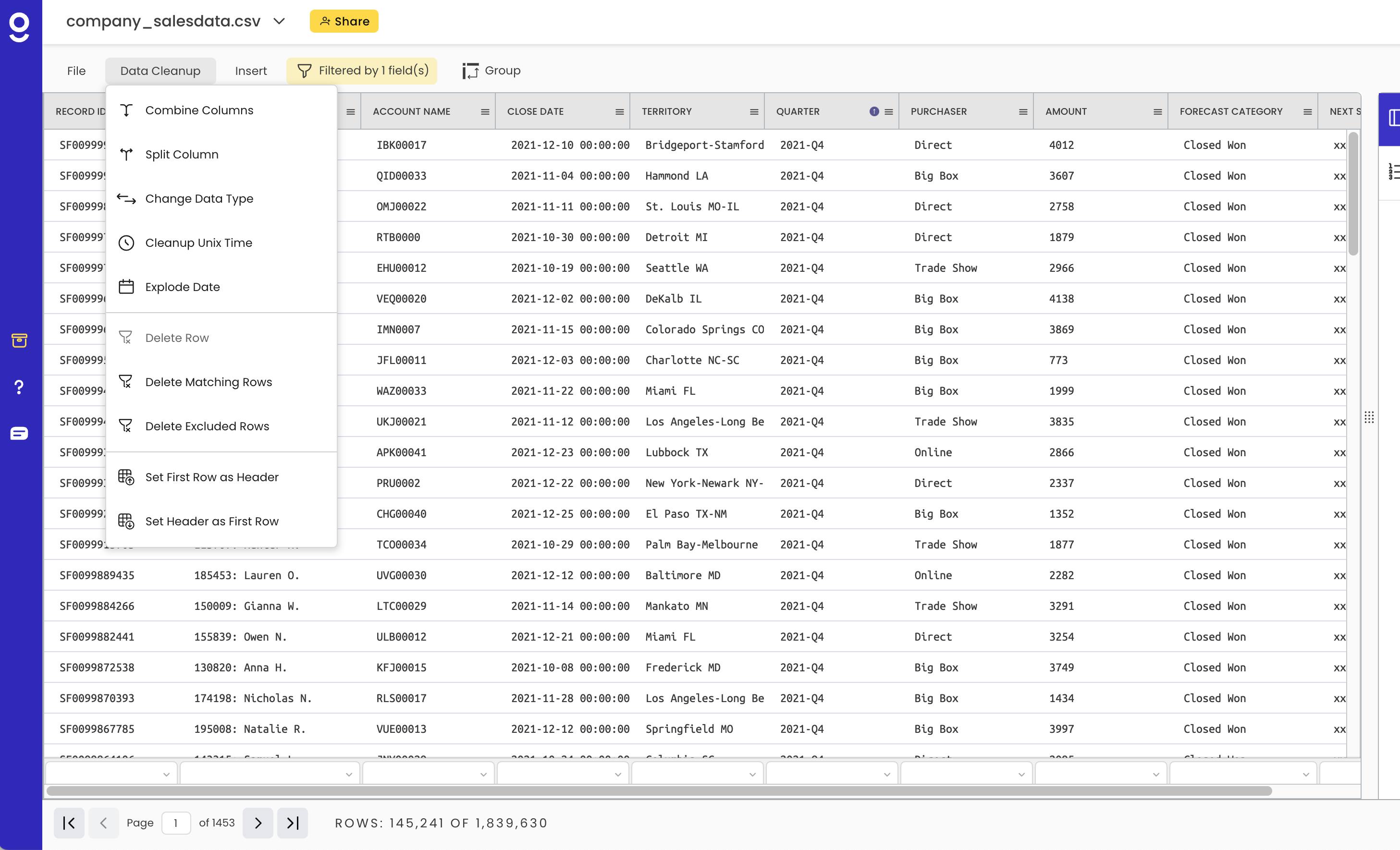Go to the next page arrow
The image size is (1400, 850).
(258, 823)
